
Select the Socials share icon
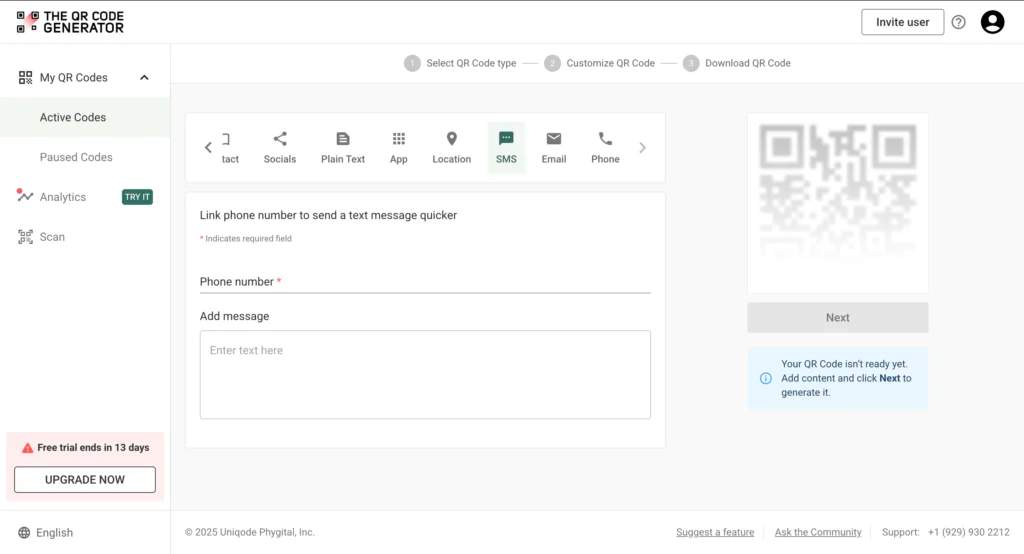(280, 138)
